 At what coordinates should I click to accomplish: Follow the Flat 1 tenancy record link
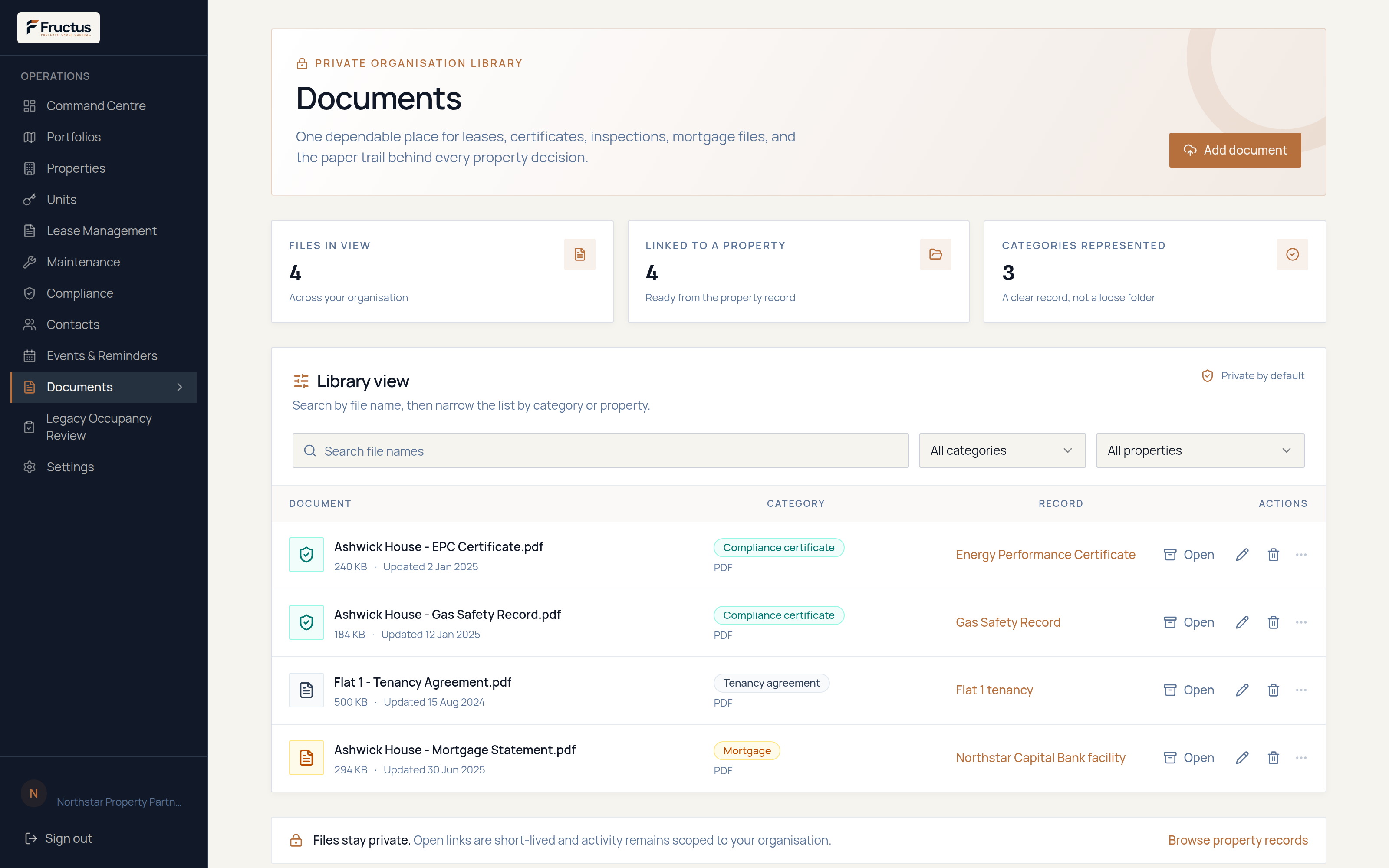tap(994, 690)
